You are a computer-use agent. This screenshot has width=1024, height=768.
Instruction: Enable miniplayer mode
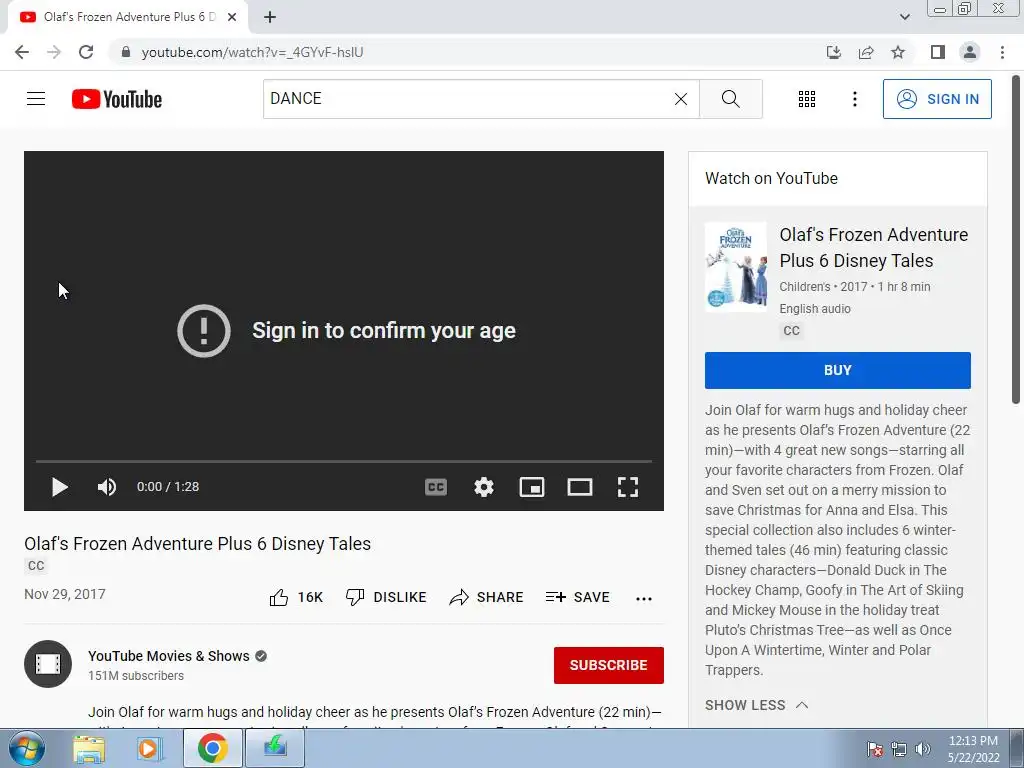[532, 487]
